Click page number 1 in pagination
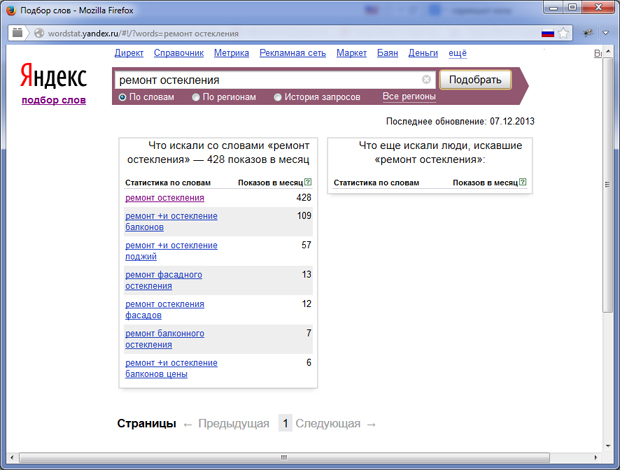620x470 pixels. point(285,423)
